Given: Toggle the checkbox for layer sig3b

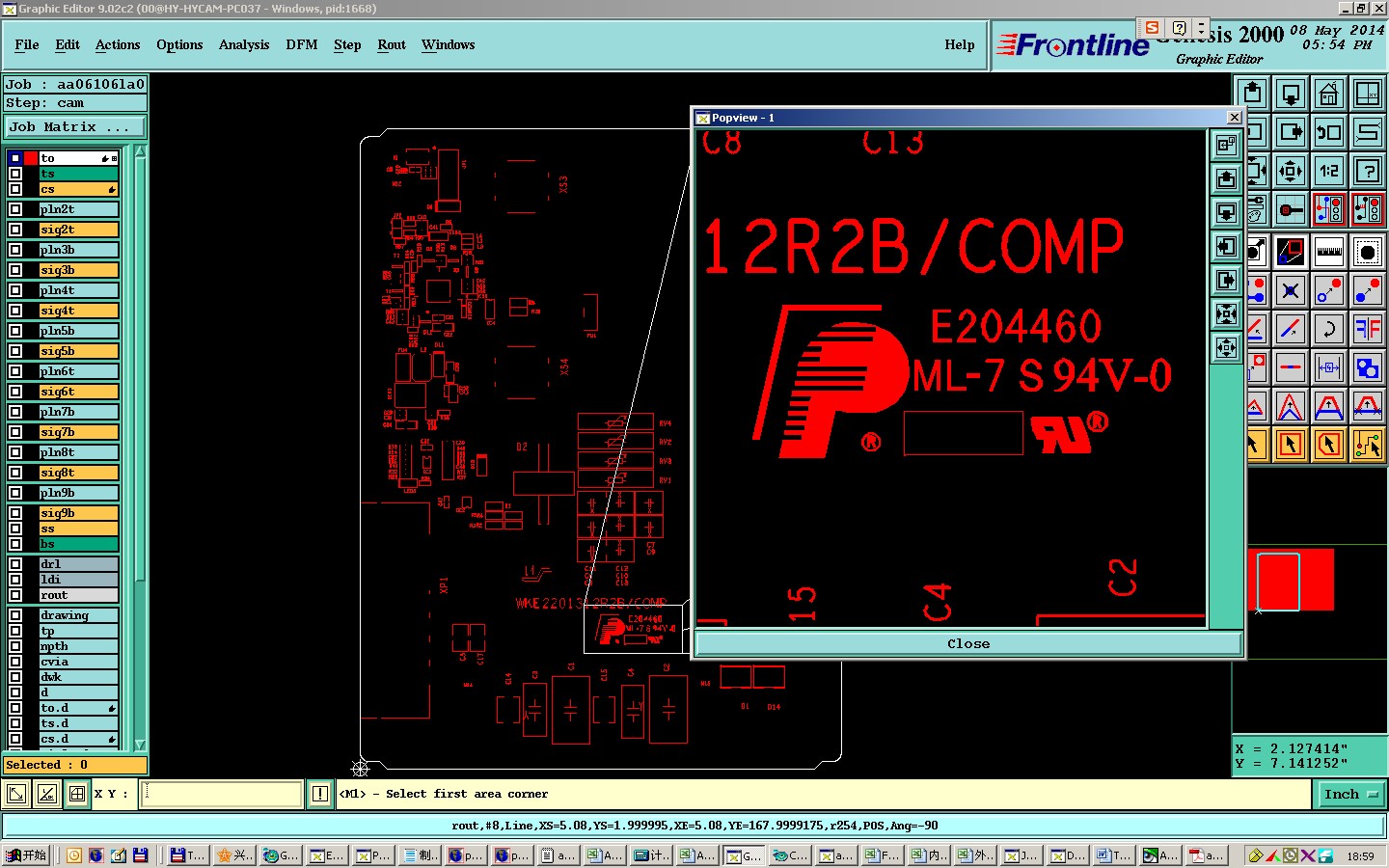Looking at the screenshot, I should pyautogui.click(x=15, y=270).
